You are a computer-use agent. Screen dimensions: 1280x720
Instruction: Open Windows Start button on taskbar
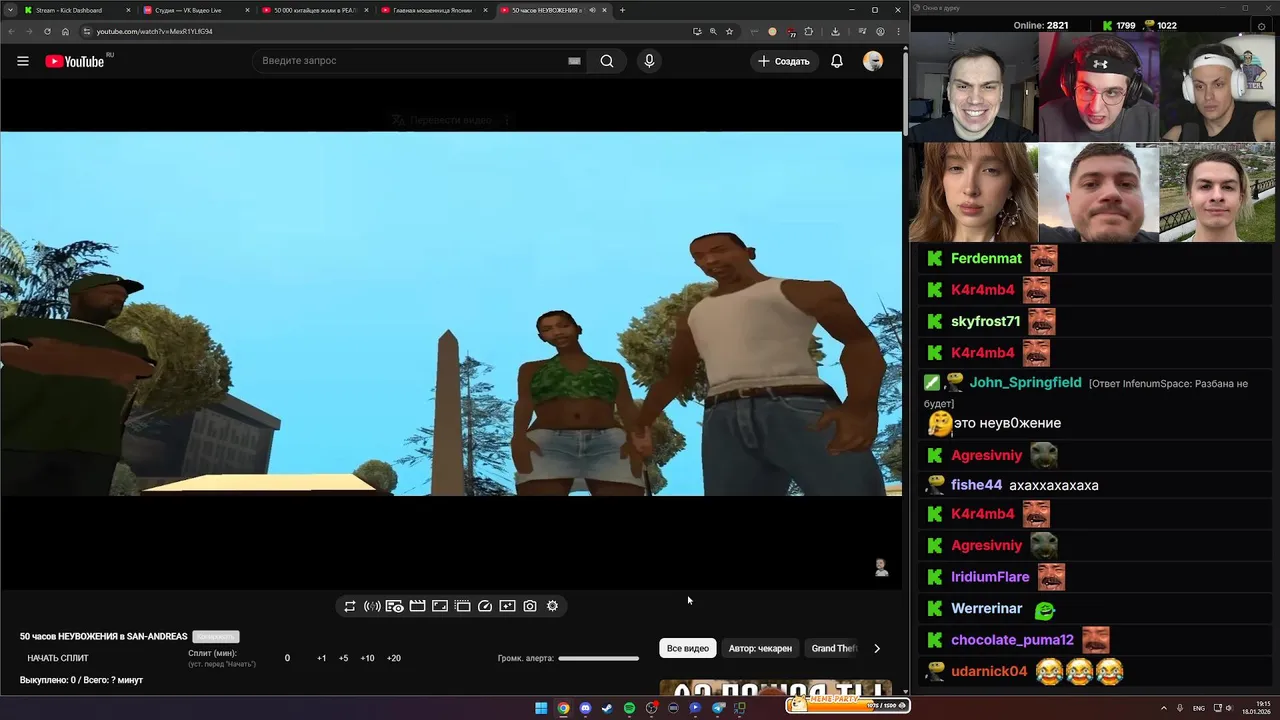pos(541,708)
